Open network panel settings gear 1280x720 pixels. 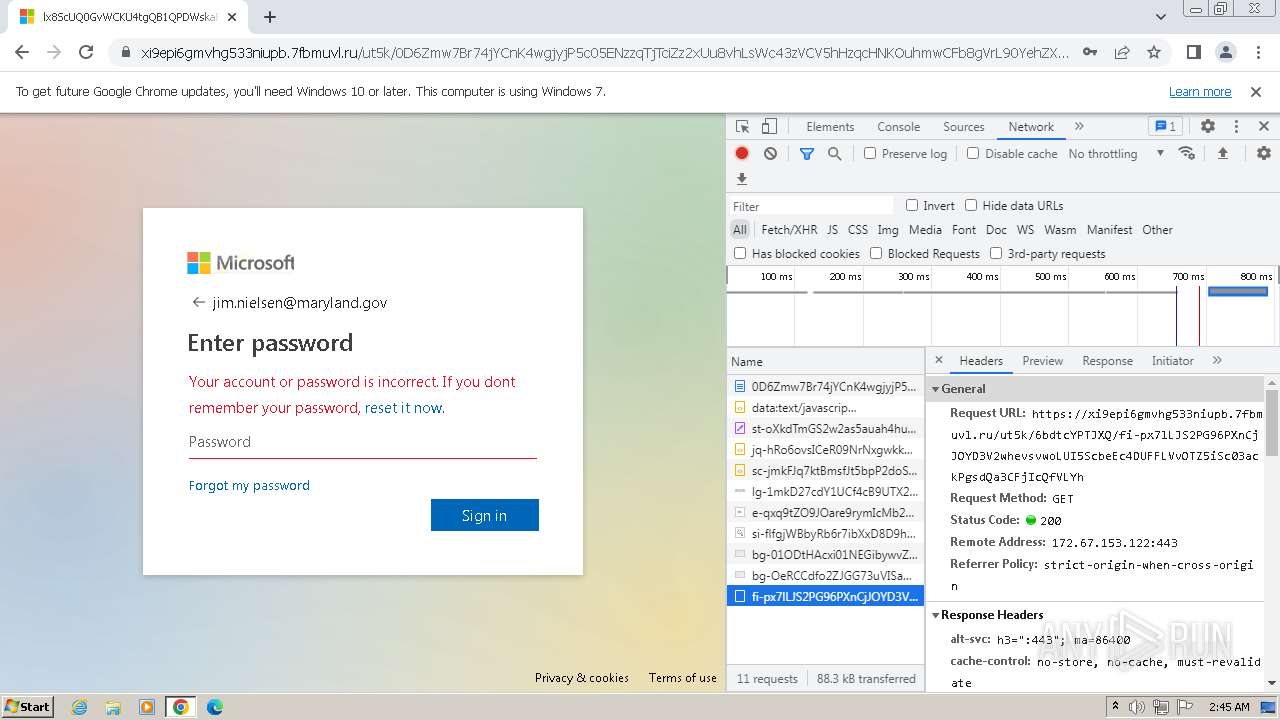pyautogui.click(x=1264, y=153)
